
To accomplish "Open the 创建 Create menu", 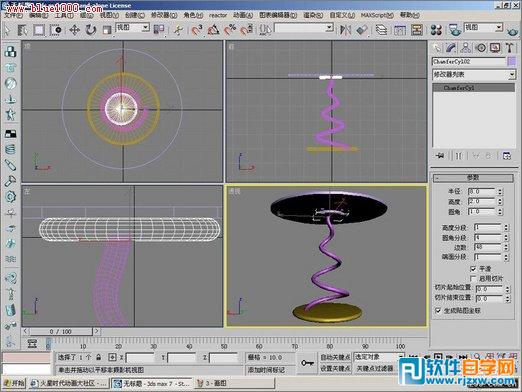I will click(135, 15).
